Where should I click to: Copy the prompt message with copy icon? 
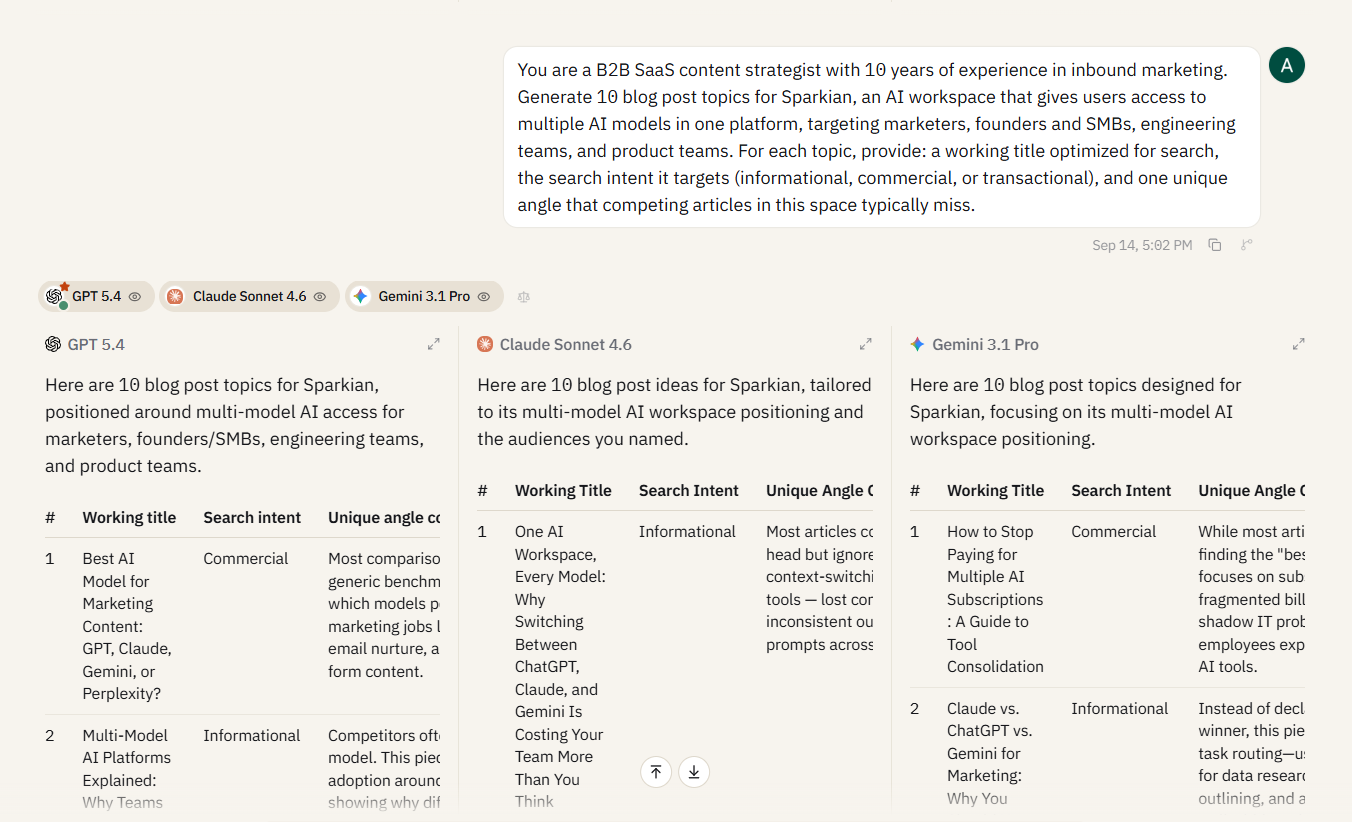(x=1214, y=245)
